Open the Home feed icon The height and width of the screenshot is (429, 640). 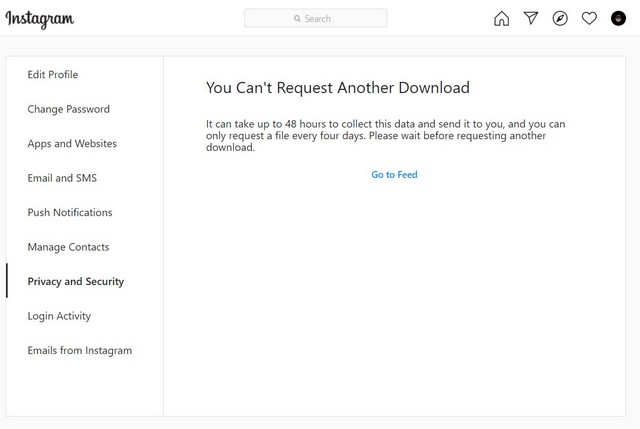[501, 18]
